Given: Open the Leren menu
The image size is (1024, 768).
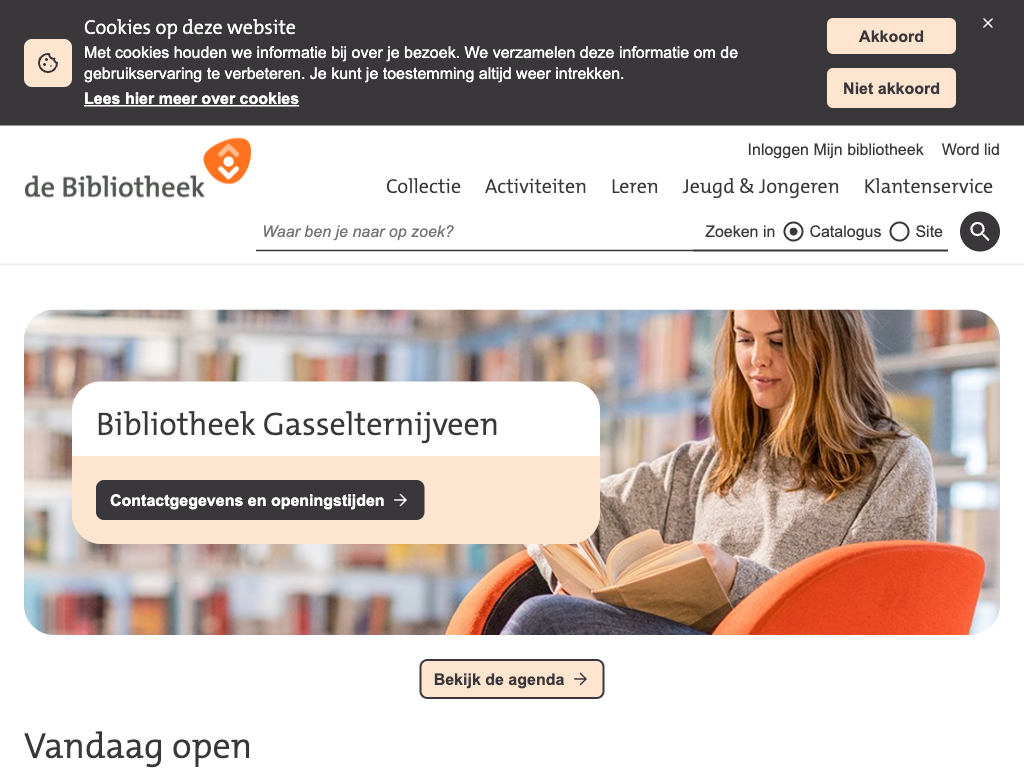Looking at the screenshot, I should coord(634,186).
